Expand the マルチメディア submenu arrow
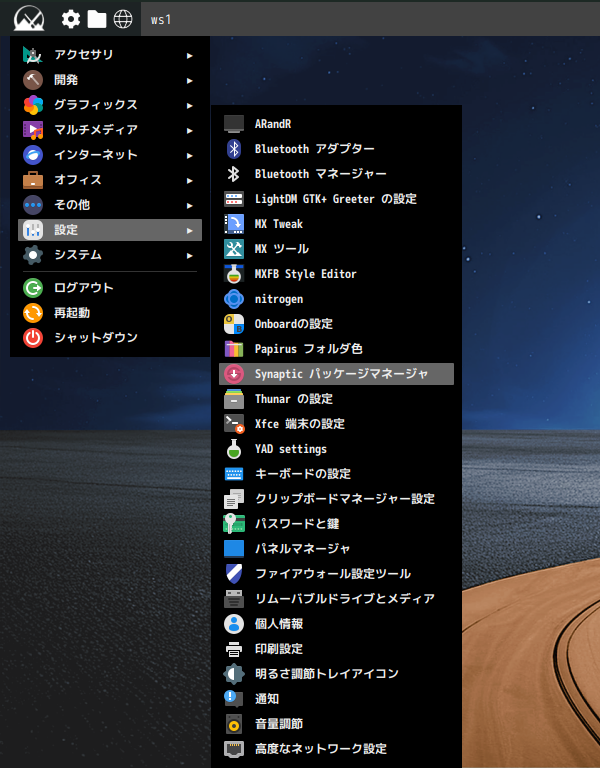Image resolution: width=600 pixels, height=768 pixels. point(190,130)
